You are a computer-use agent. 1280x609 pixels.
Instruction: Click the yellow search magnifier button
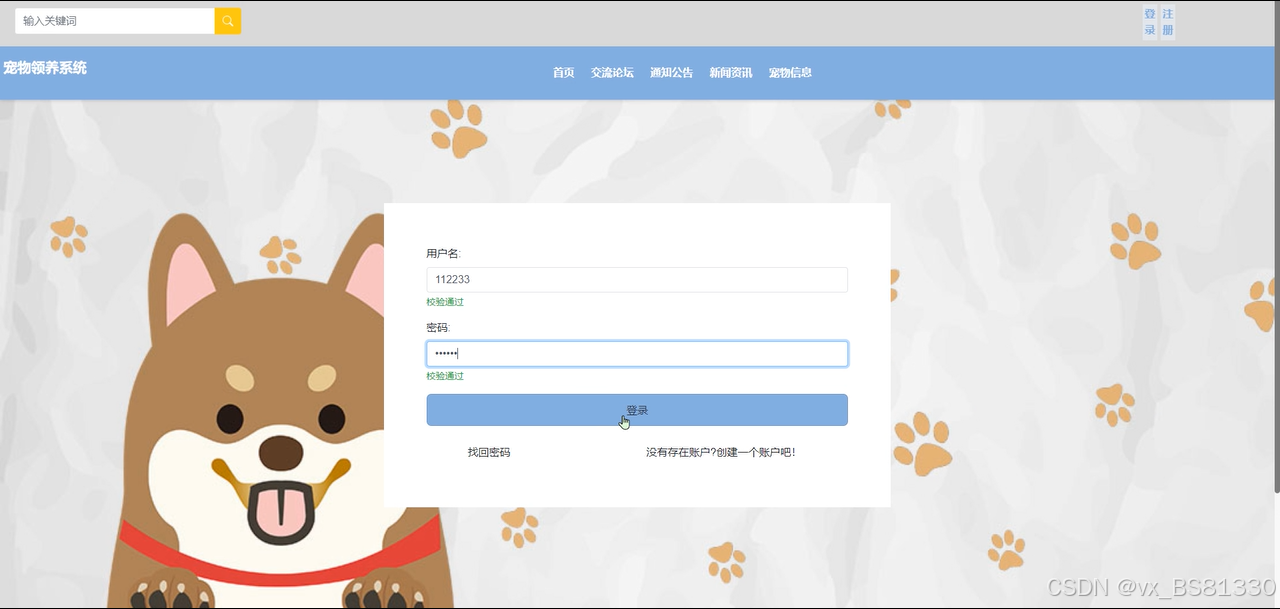pos(228,21)
